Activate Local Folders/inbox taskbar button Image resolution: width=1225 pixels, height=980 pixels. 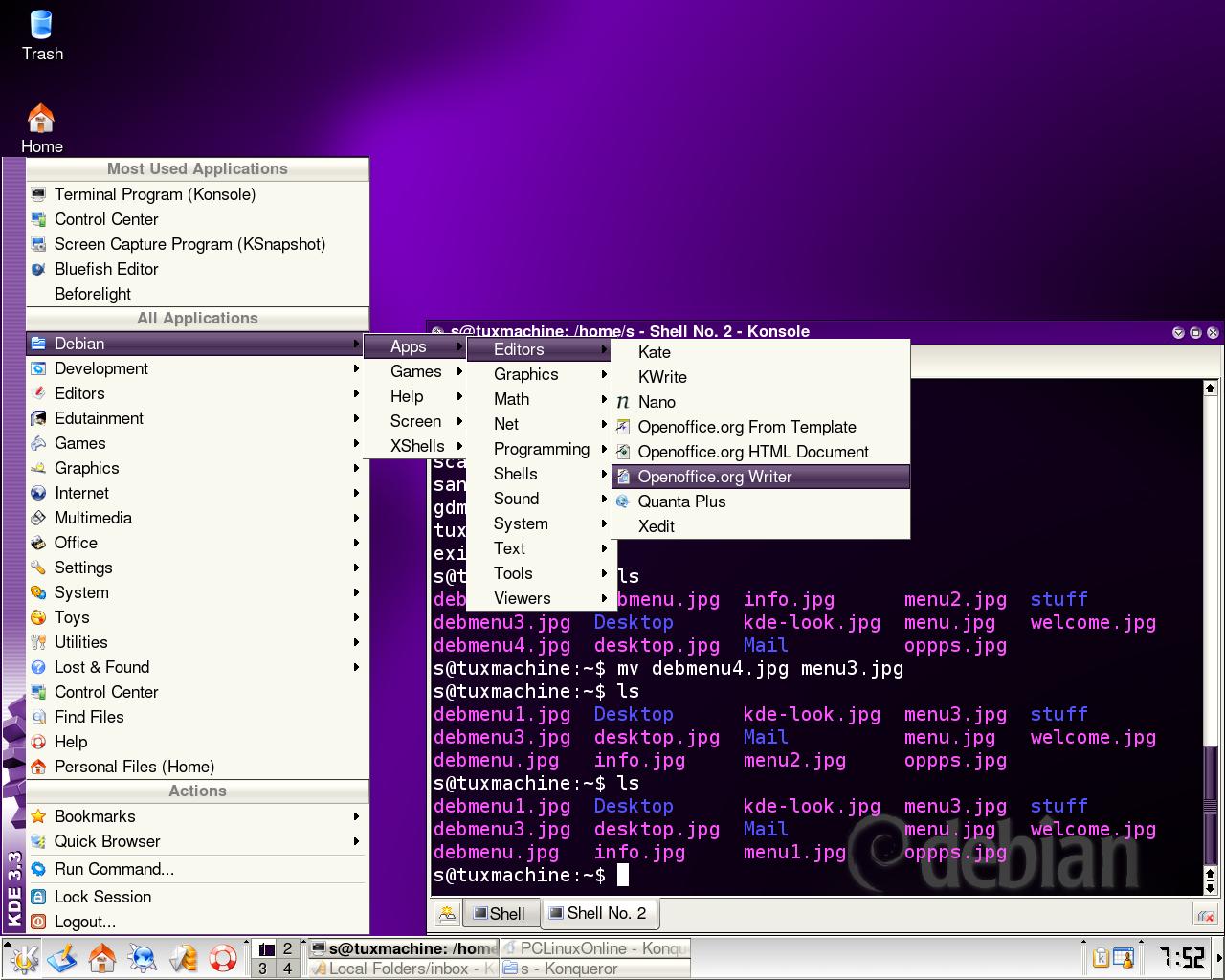(402, 969)
